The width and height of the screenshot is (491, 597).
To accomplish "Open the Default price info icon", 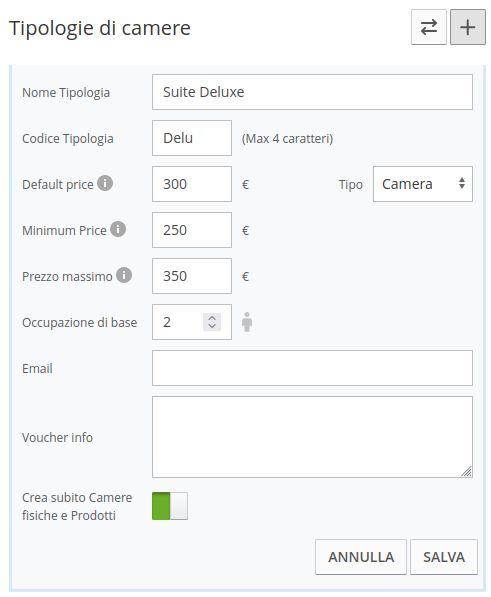I will pyautogui.click(x=105, y=183).
